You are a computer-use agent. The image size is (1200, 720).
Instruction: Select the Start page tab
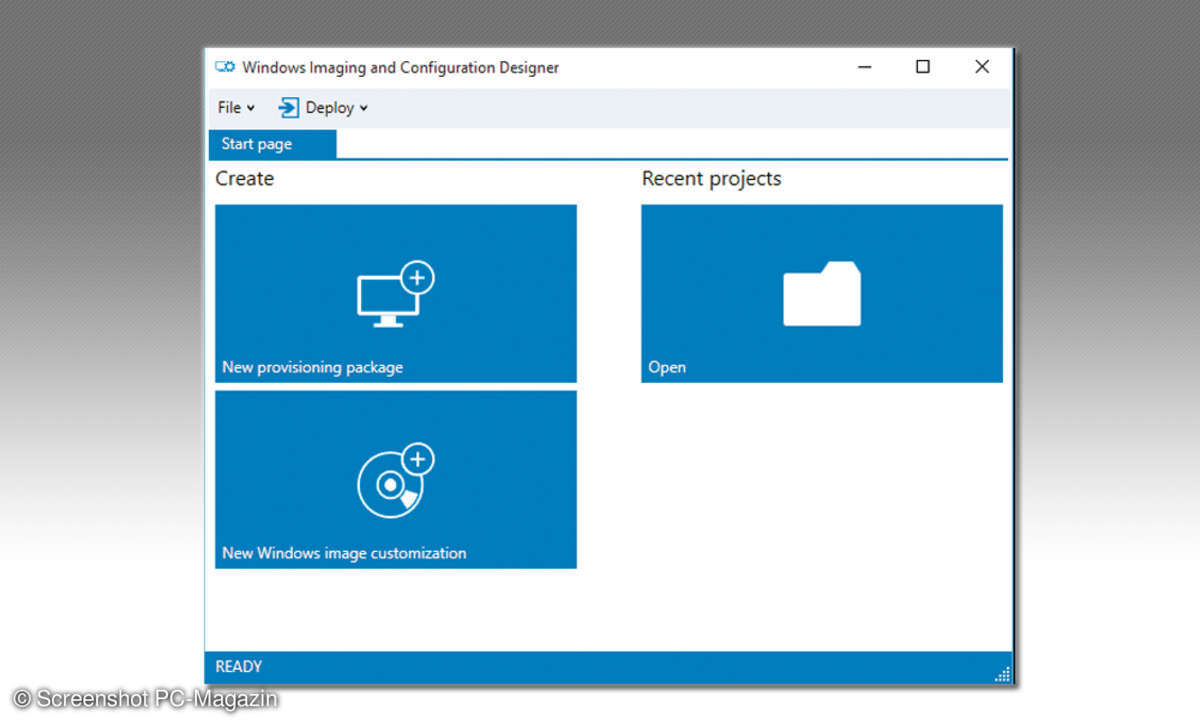(272, 144)
